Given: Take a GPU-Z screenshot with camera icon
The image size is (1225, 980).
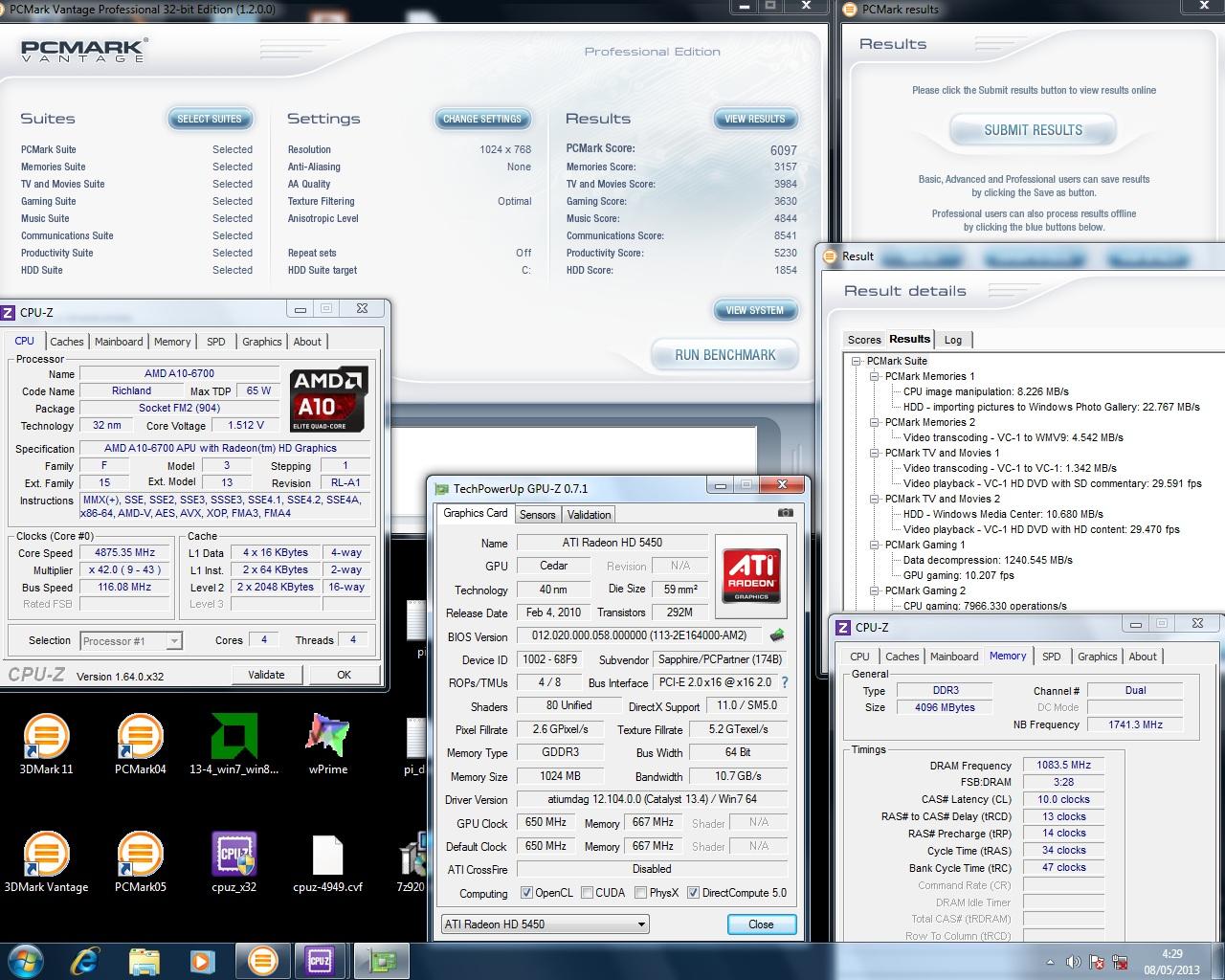Looking at the screenshot, I should tap(785, 513).
